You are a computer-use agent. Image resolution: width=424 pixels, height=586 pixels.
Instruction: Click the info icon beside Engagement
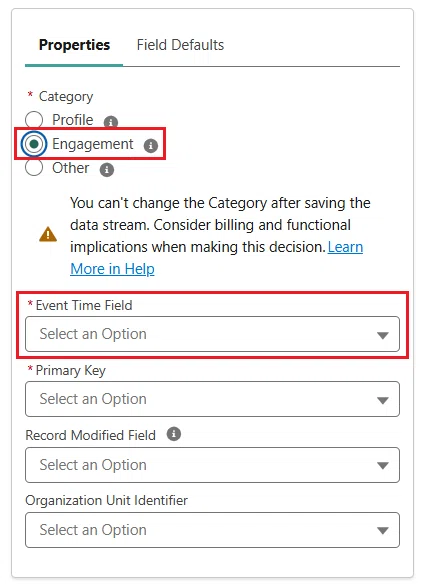point(151,145)
